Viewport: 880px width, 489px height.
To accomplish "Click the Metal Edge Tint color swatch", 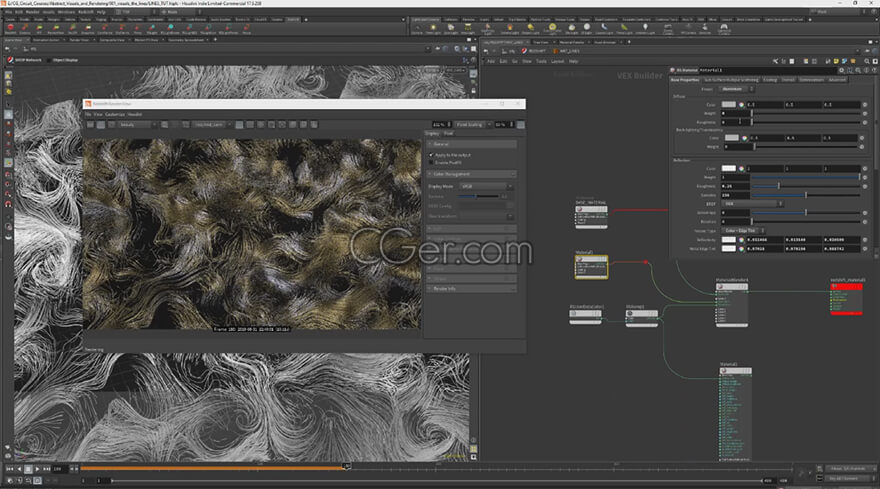I will point(728,249).
